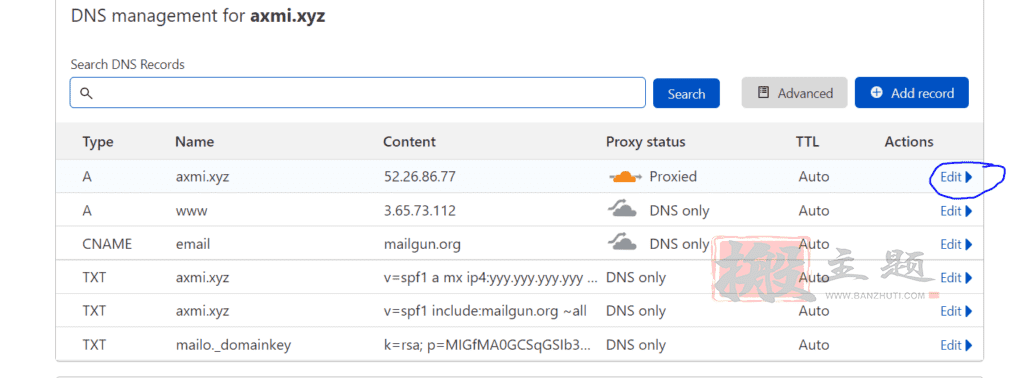Viewport: 1024px width, 378px height.
Task: Click the grey cloud icon in the www row
Action: pyautogui.click(x=622, y=210)
